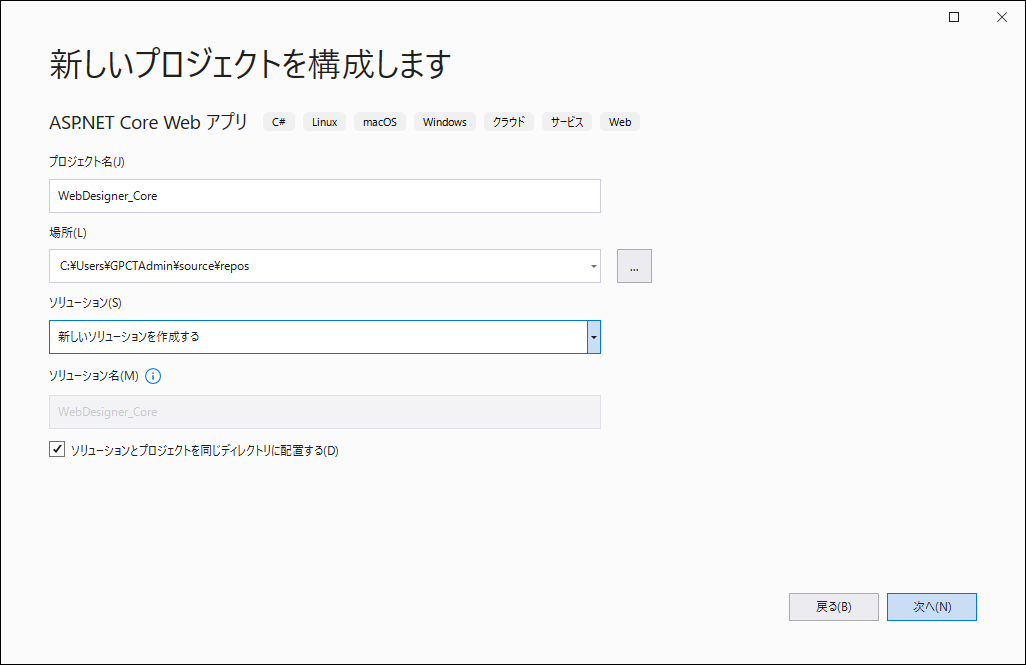Click the Windows tag
The height and width of the screenshot is (665, 1026).
pos(445,122)
